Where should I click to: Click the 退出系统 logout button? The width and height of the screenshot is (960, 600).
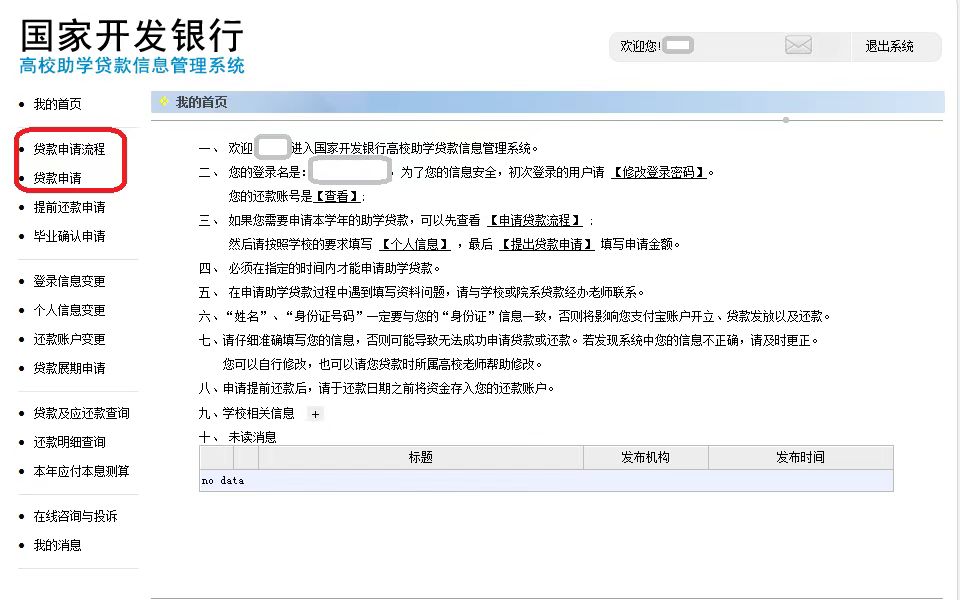[x=889, y=46]
